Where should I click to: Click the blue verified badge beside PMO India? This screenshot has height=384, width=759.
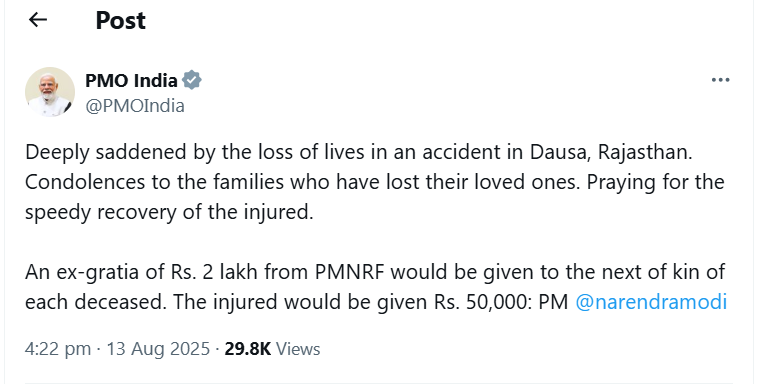(x=192, y=80)
